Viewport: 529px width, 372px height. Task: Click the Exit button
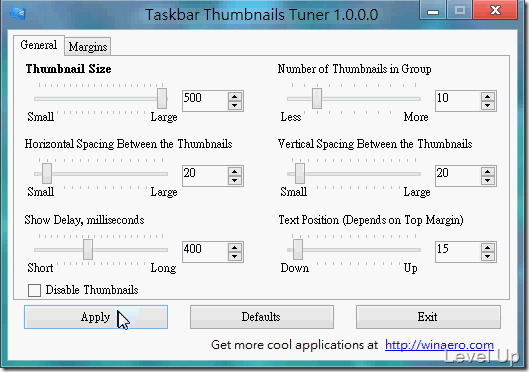[x=428, y=317]
